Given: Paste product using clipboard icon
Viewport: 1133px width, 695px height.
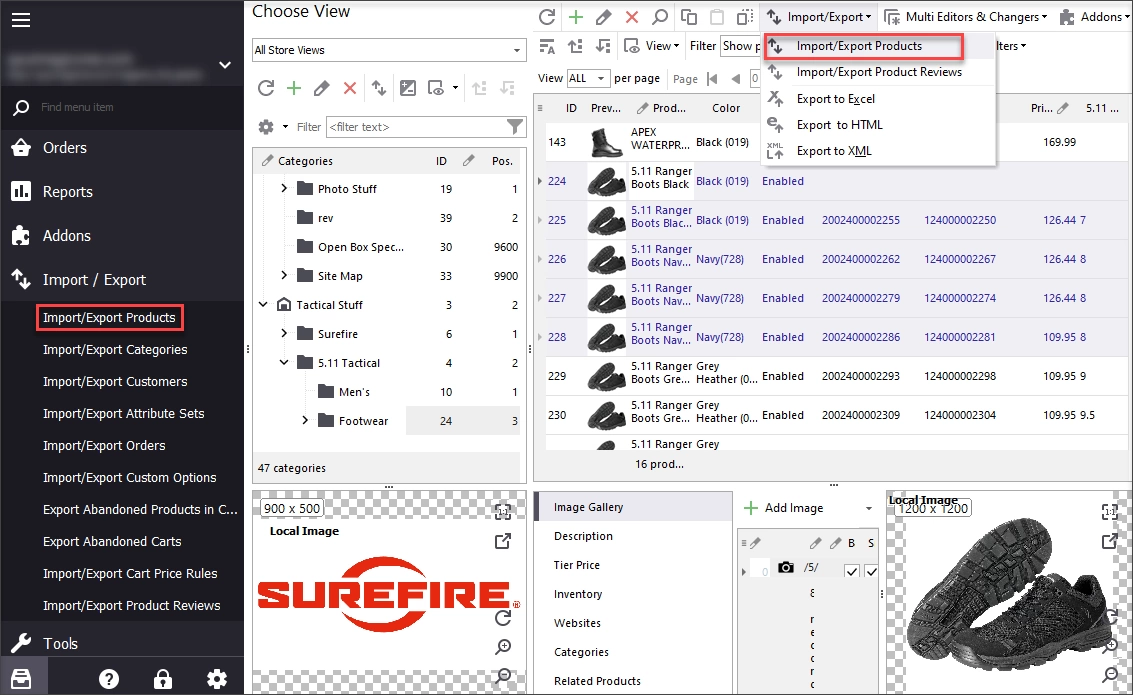Looking at the screenshot, I should [717, 17].
